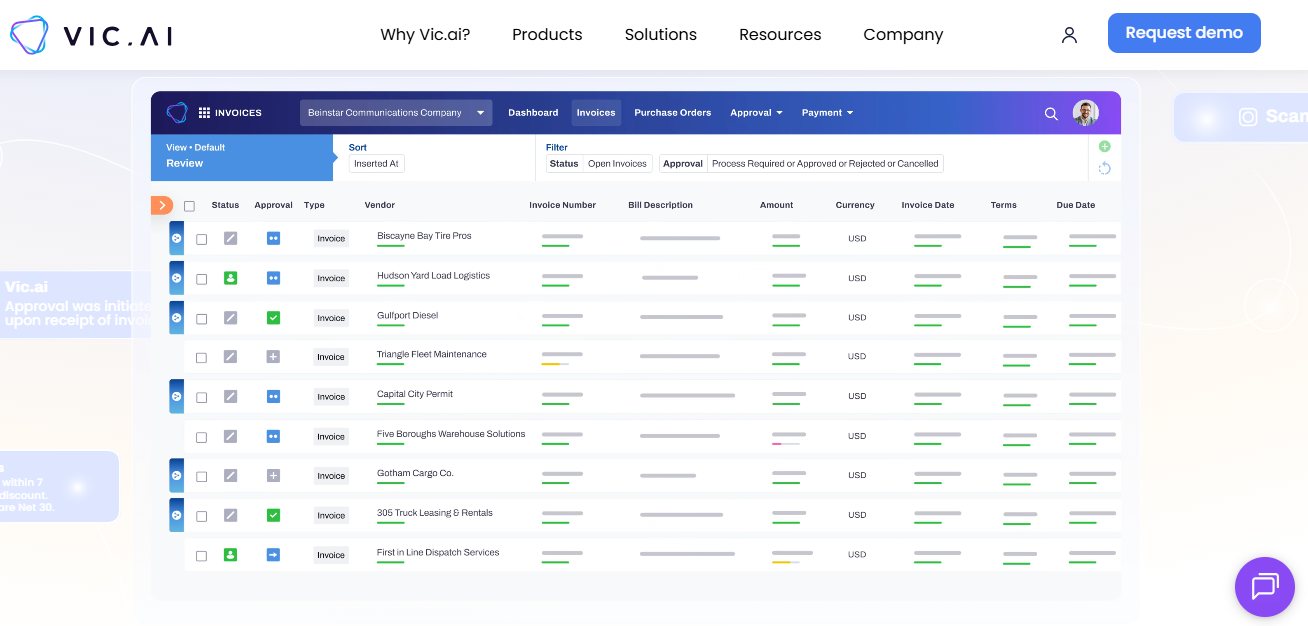Click the blue arrow approval icon for First in Line Dispatch
Screen dimensions: 1308x626
point(273,554)
